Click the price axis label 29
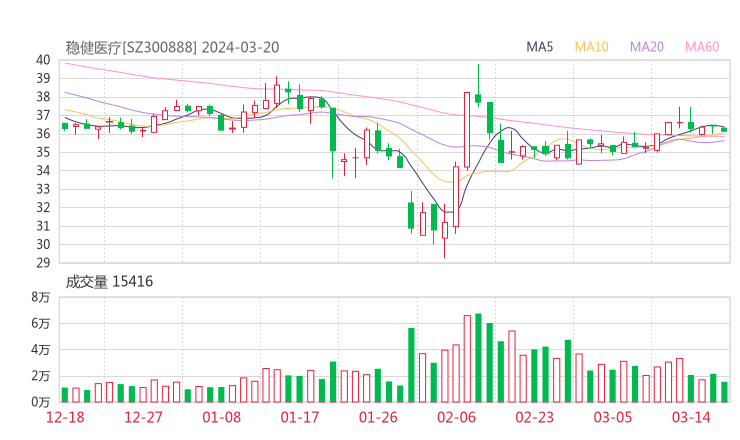The width and height of the screenshot is (740, 440). [43, 262]
